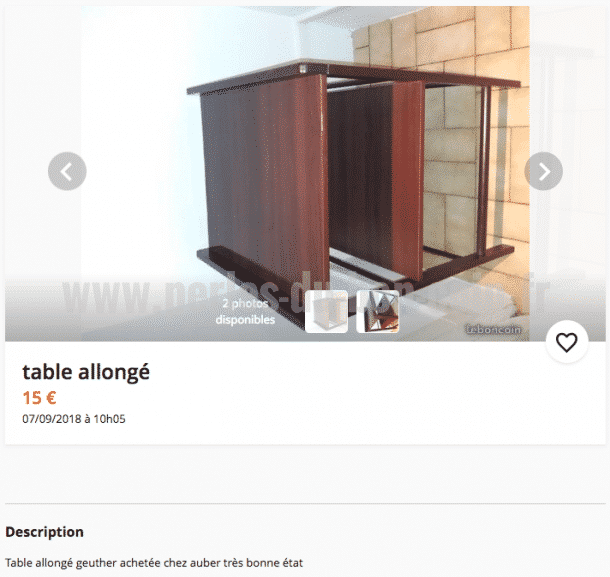Viewport: 610px width, 577px height.
Task: Click the leboncoin watermark on the photo
Action: (493, 330)
